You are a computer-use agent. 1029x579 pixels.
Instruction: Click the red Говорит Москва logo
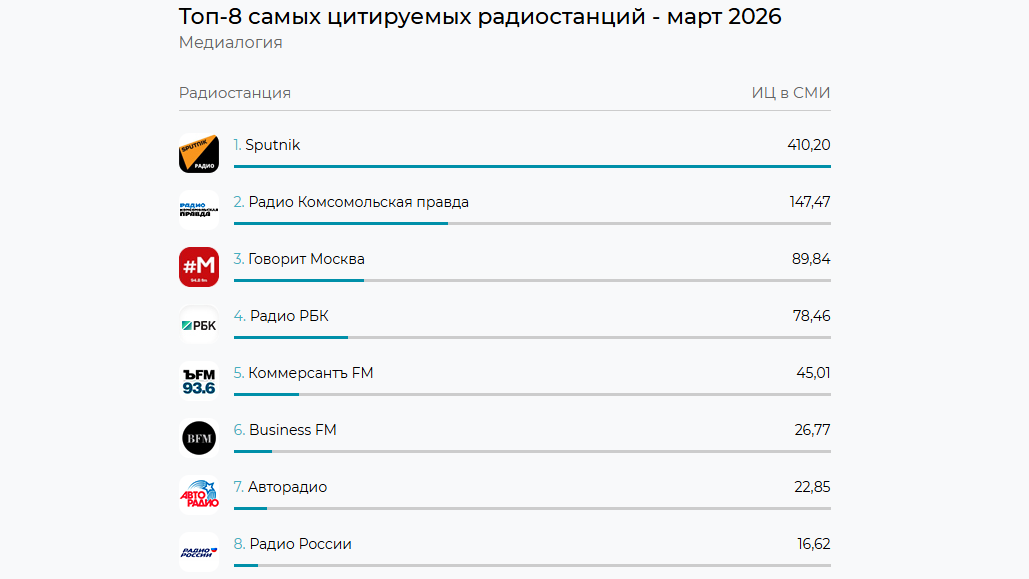(198, 267)
